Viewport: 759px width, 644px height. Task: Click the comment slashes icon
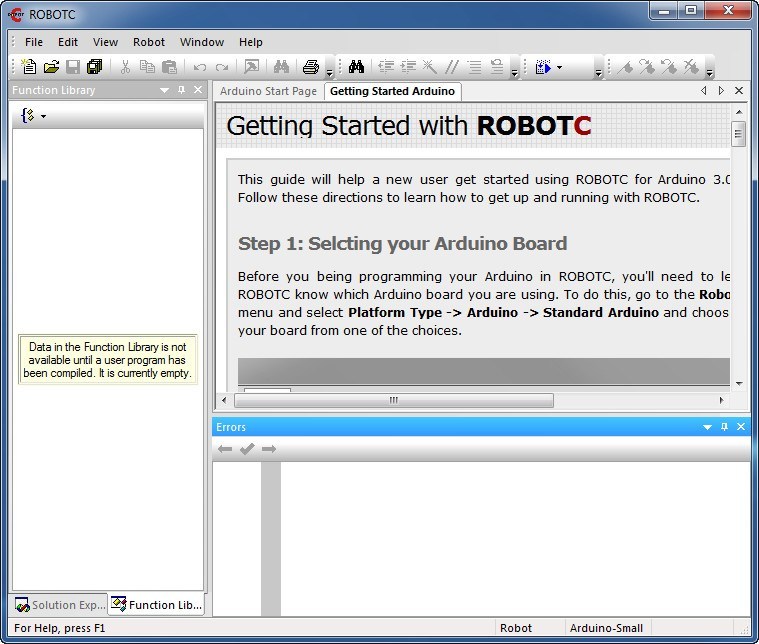pyautogui.click(x=452, y=67)
